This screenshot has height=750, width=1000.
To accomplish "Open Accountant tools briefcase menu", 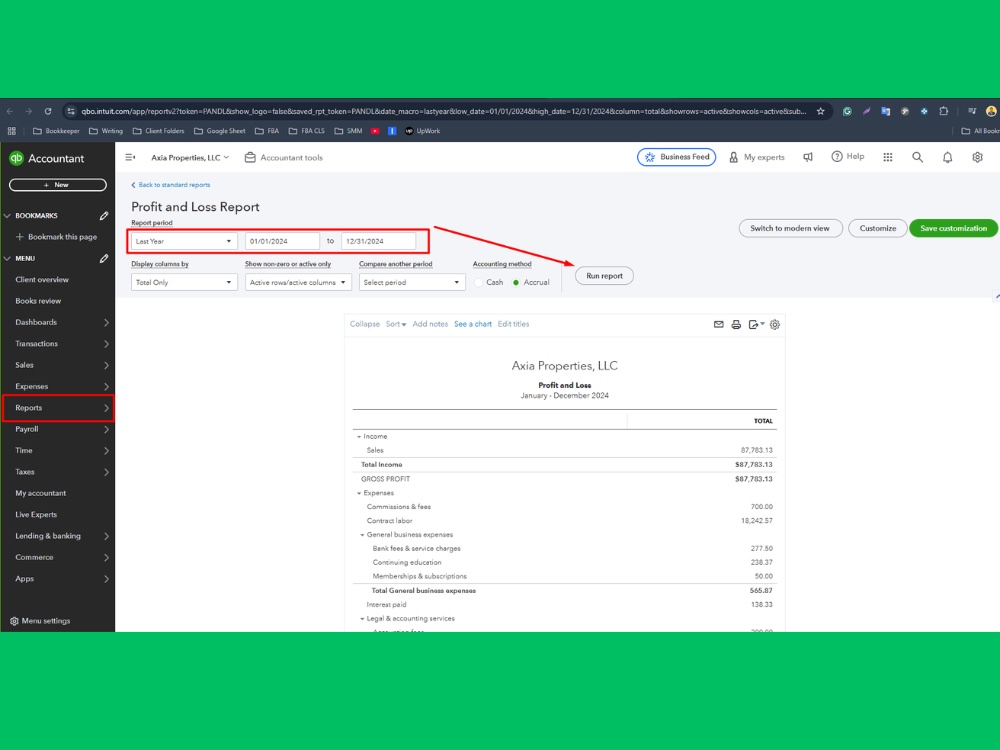I will pyautogui.click(x=284, y=158).
